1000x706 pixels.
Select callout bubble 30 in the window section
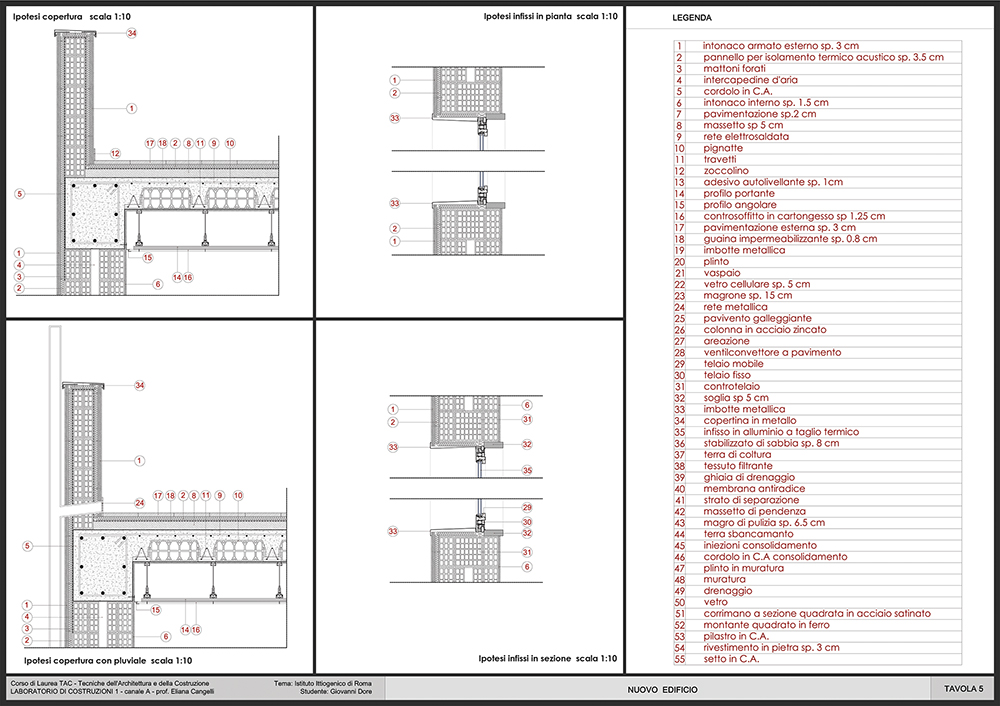[527, 521]
